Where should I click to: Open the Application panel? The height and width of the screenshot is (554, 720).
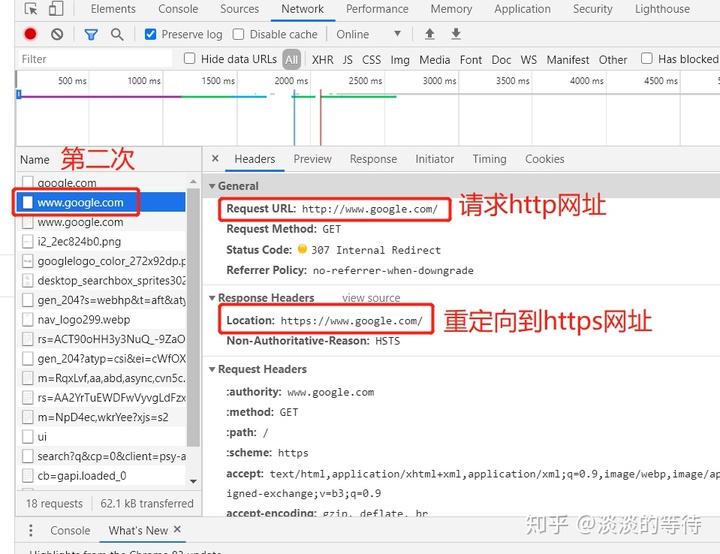coord(522,9)
